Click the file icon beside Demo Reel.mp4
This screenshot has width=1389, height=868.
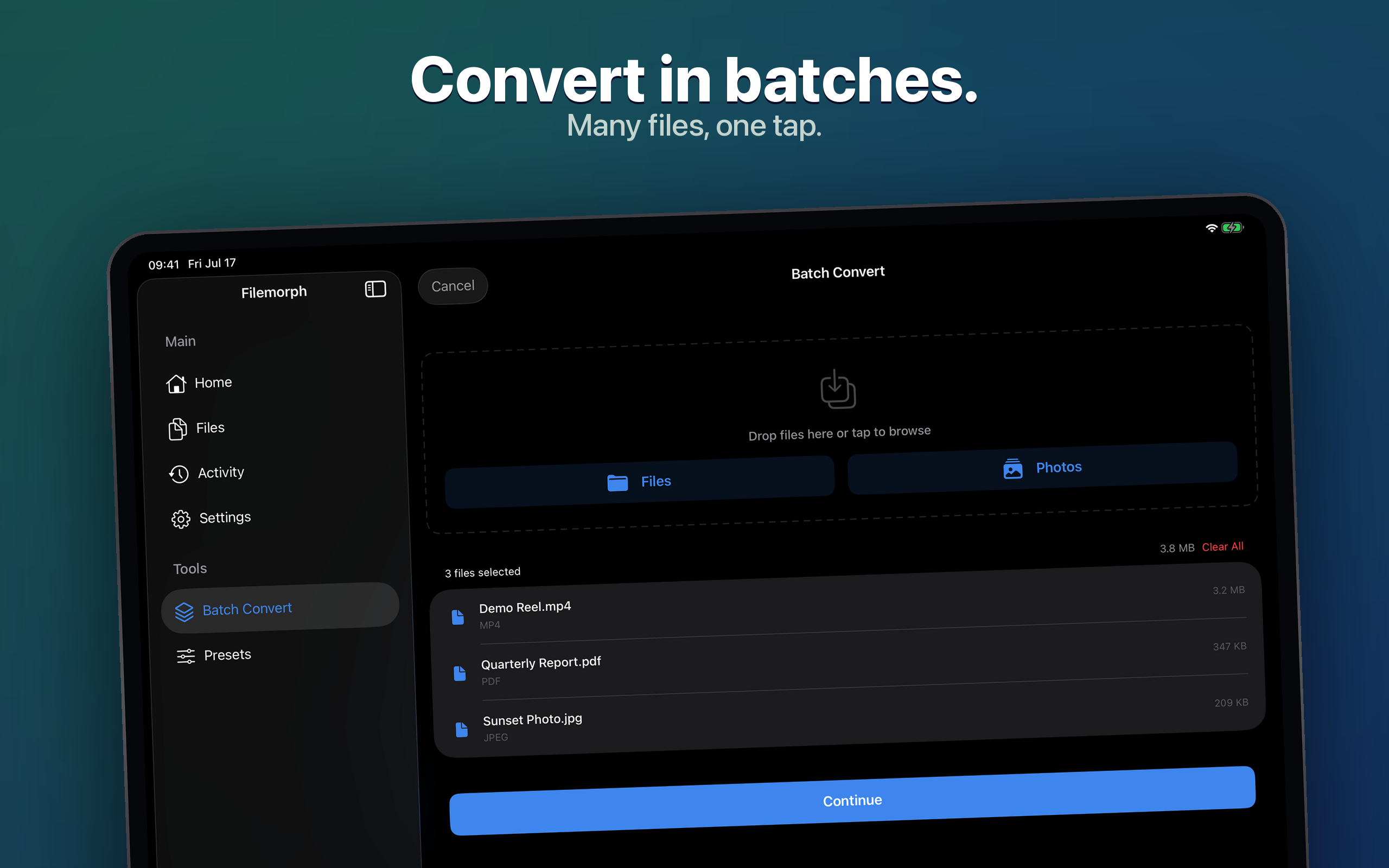coord(457,617)
